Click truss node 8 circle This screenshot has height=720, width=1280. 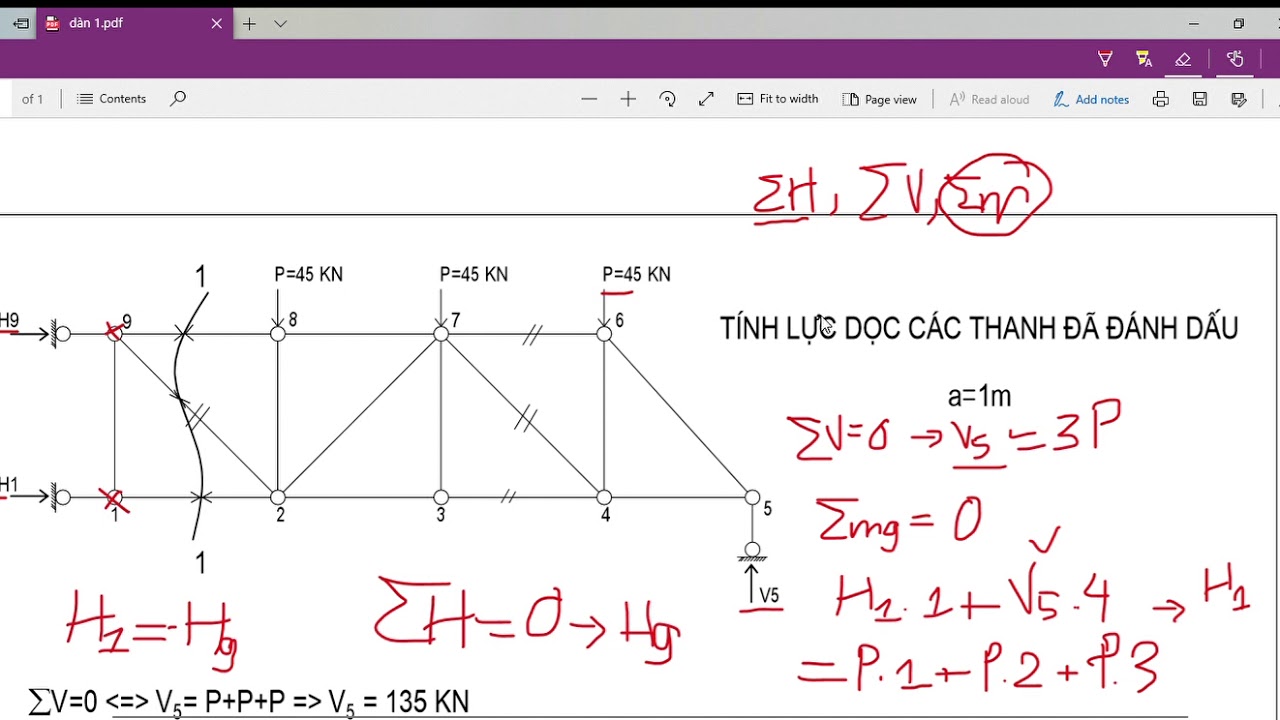[278, 334]
